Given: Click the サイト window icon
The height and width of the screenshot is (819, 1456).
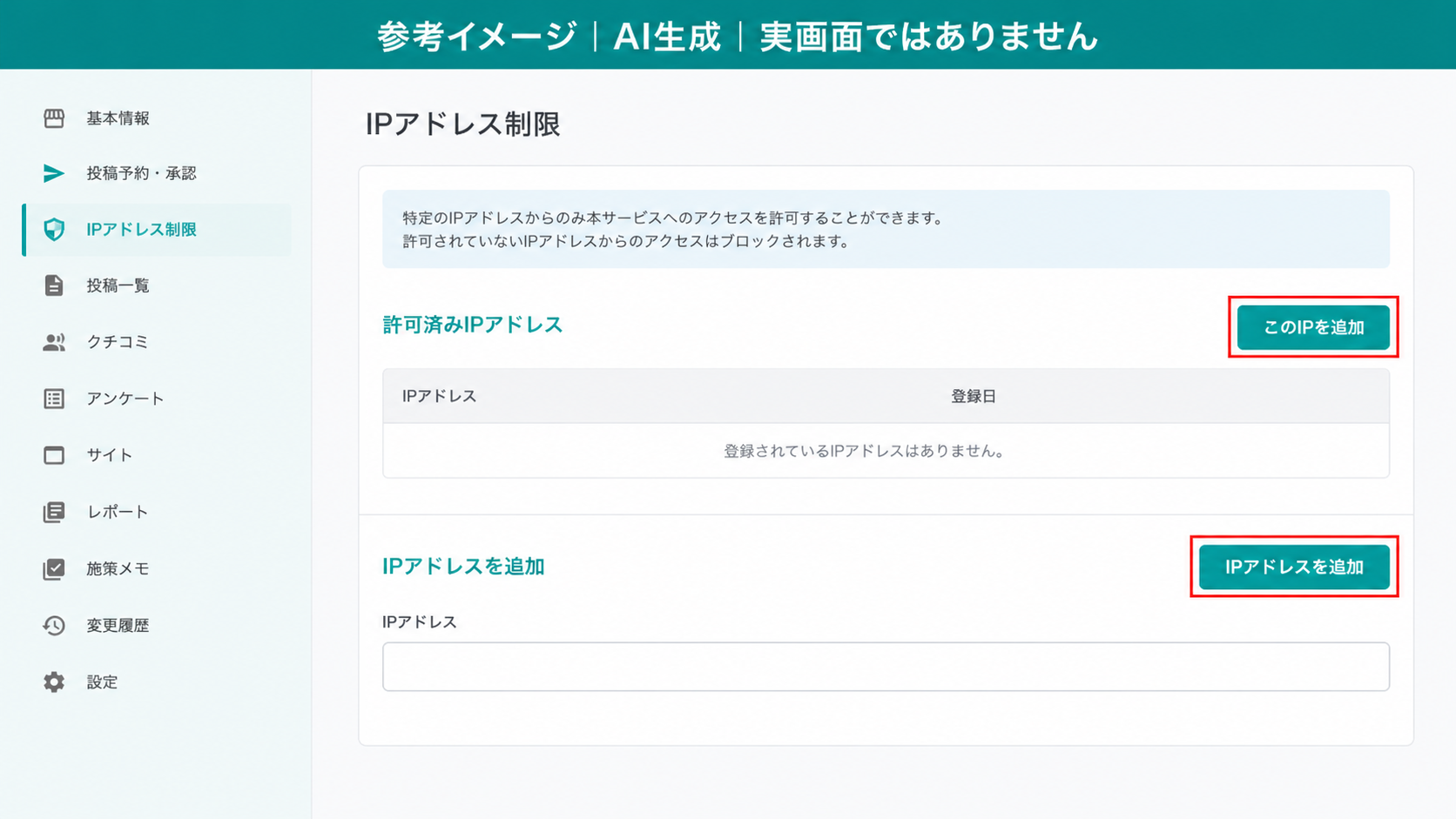Looking at the screenshot, I should (54, 455).
